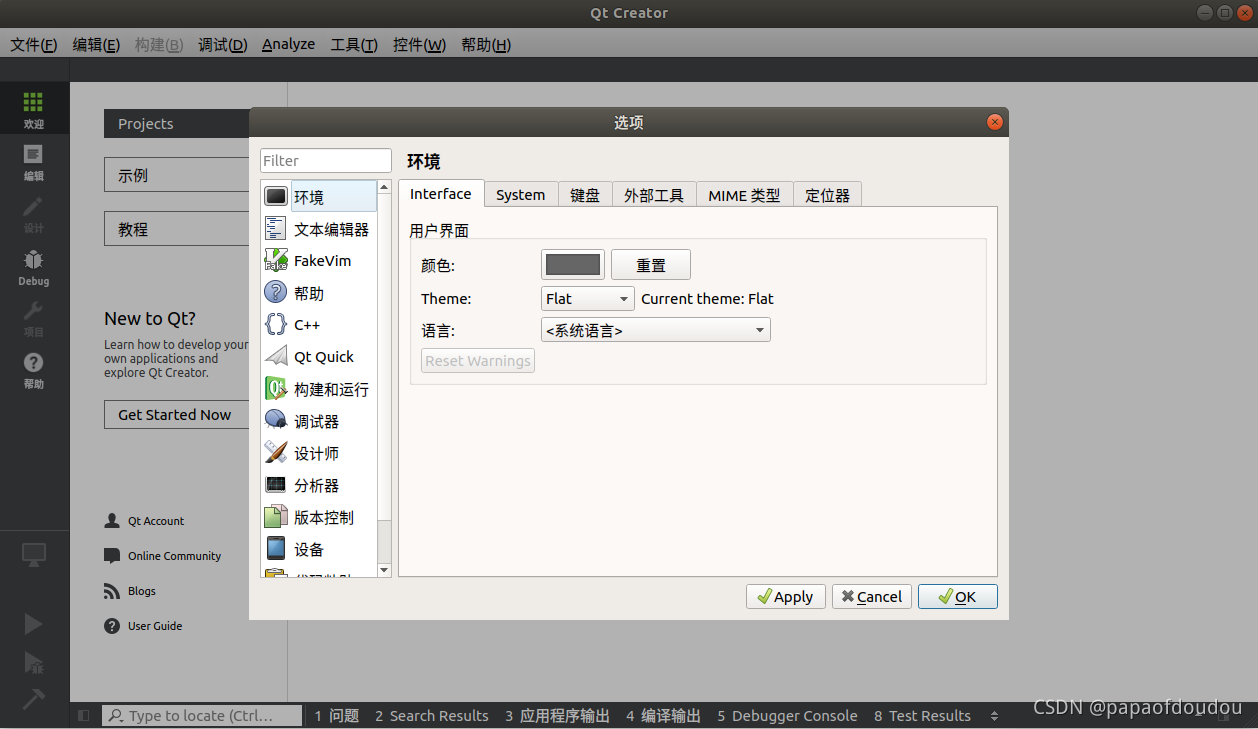Screen dimensions: 1258x729
Task: Click the kit selector monitor icon
Action: 34,555
